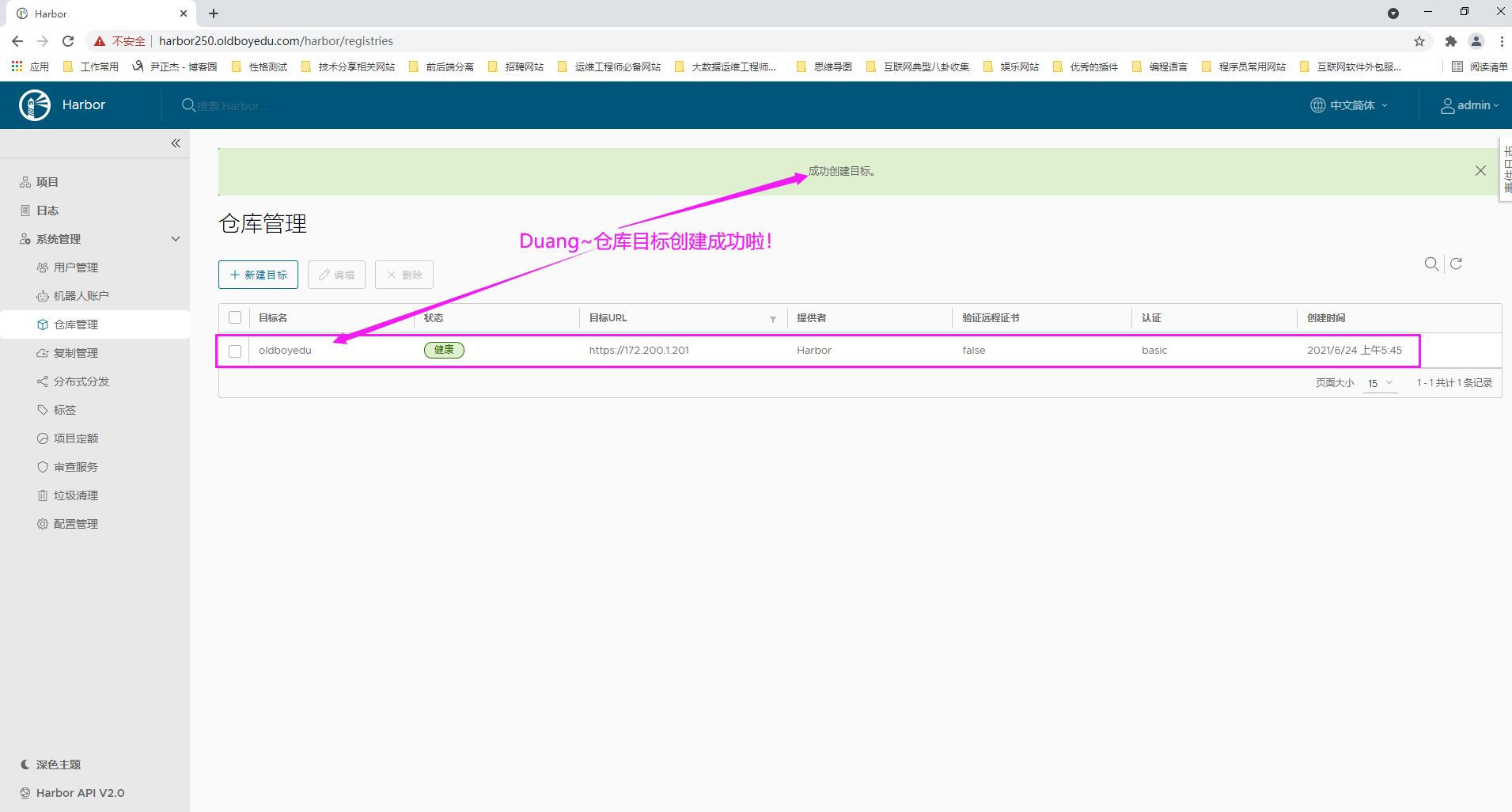Open 复制管理 in the sidebar
This screenshot has height=812, width=1512.
tap(76, 353)
